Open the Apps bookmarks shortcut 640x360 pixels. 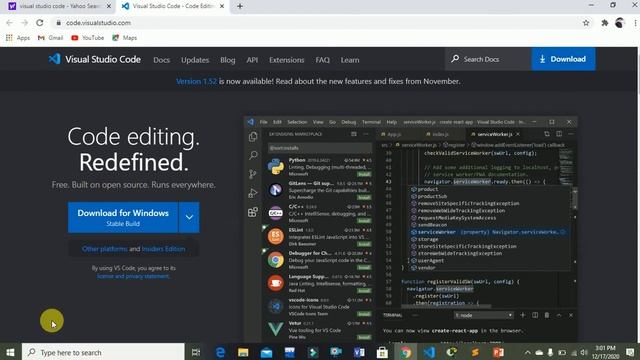pos(18,38)
